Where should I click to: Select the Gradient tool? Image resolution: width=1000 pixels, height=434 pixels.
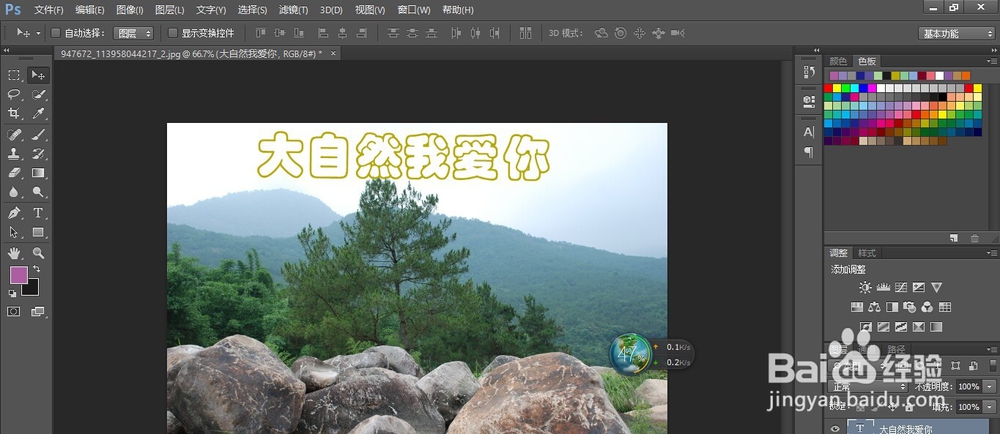(x=38, y=173)
